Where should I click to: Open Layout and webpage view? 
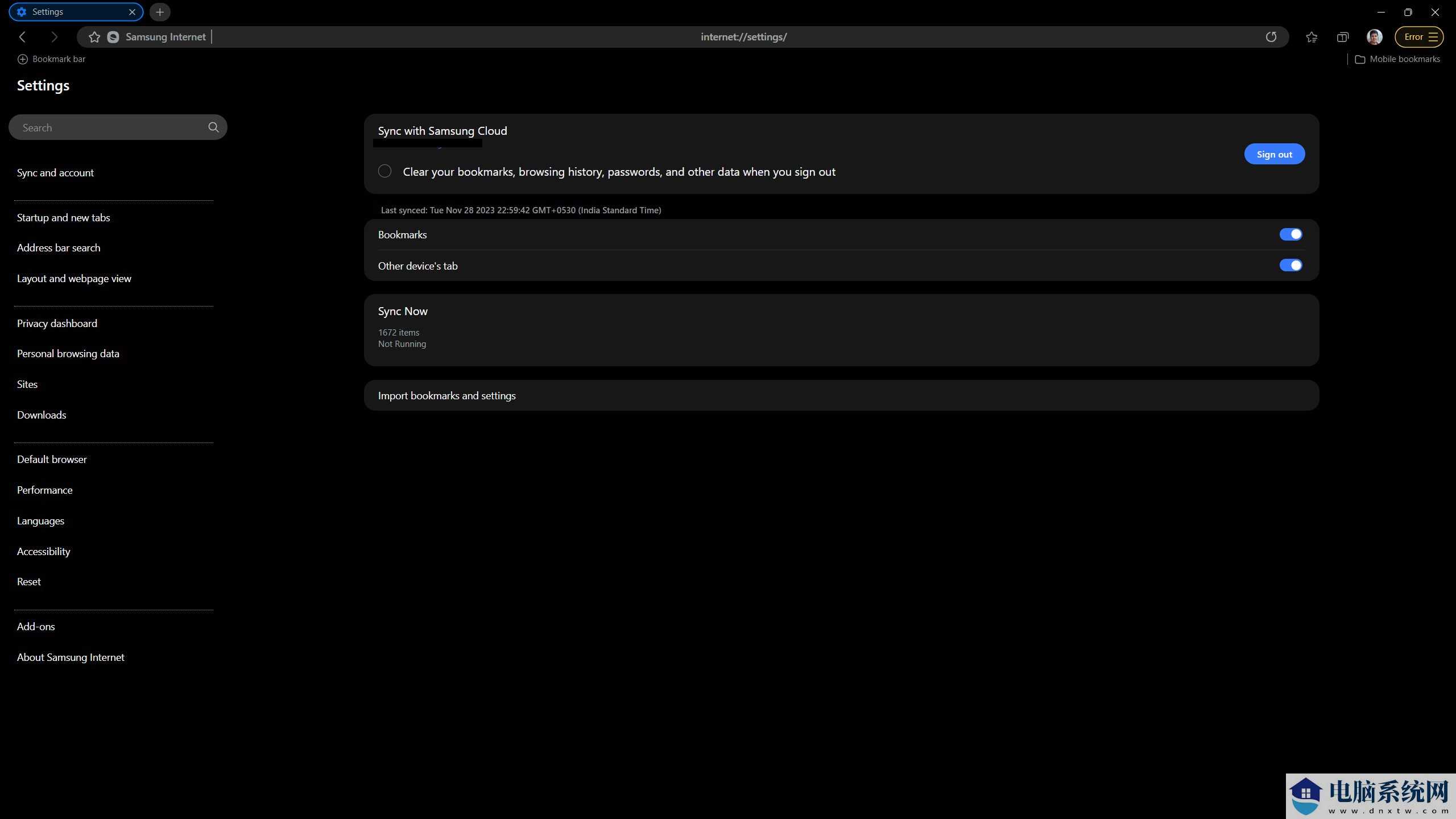pyautogui.click(x=74, y=279)
